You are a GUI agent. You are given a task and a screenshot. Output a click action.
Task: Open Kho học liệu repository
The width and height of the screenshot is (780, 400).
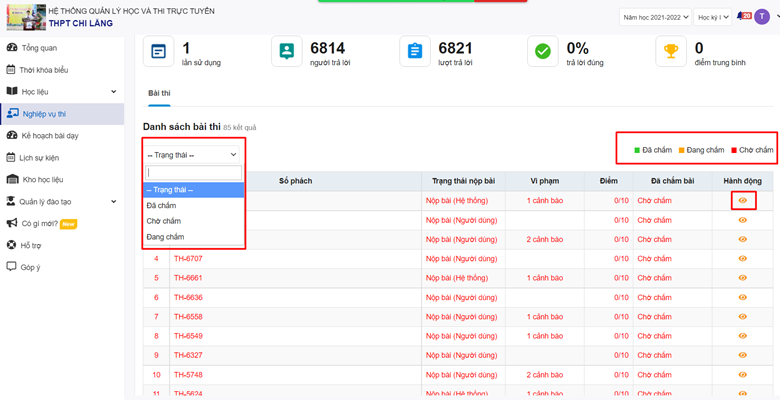(x=42, y=179)
